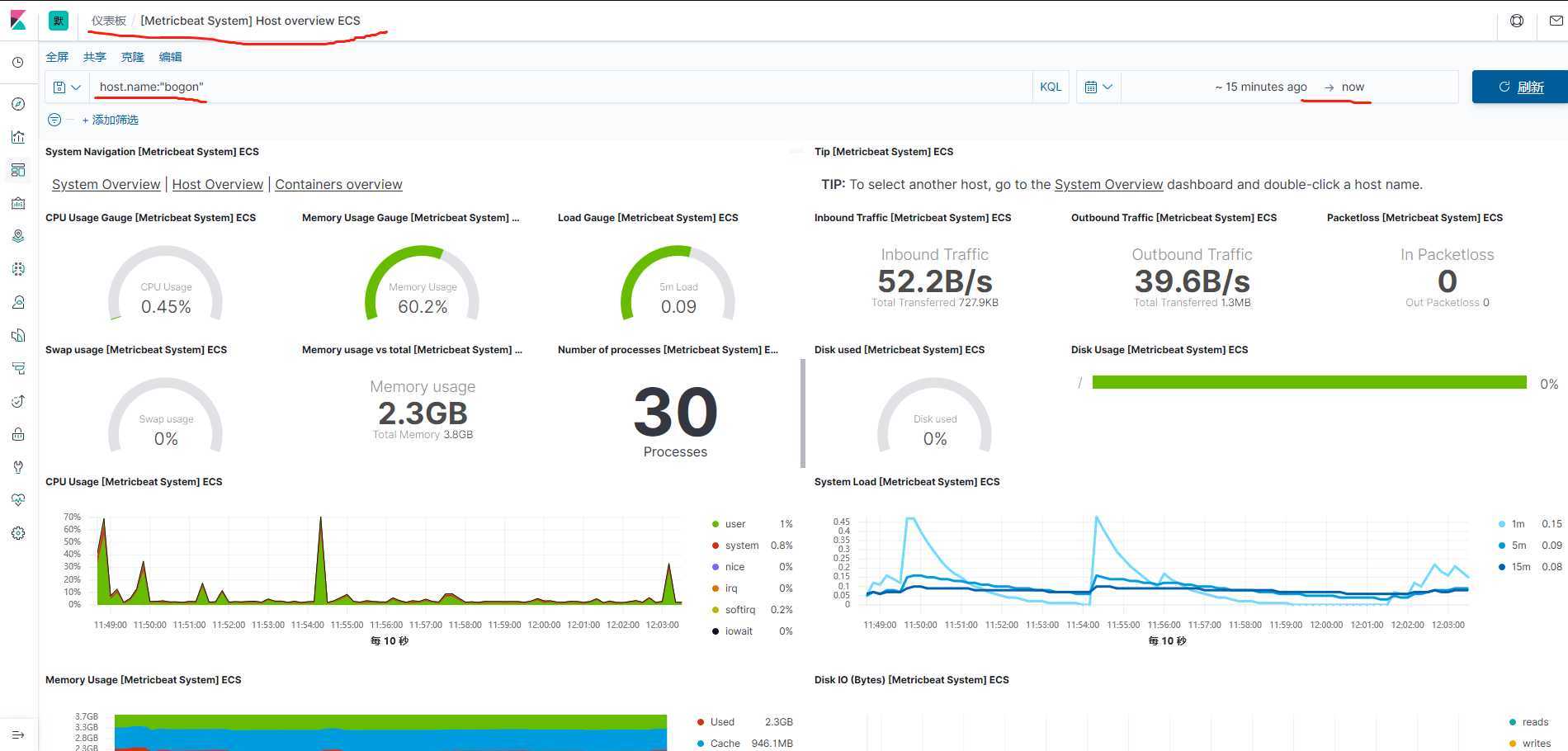1568x751 pixels.
Task: Open Logs from the sidebar
Action: [18, 335]
